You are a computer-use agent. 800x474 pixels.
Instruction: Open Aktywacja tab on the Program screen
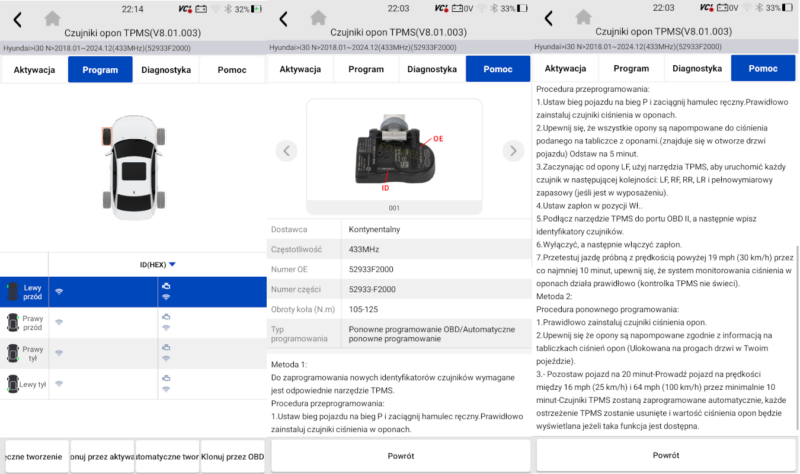click(34, 70)
